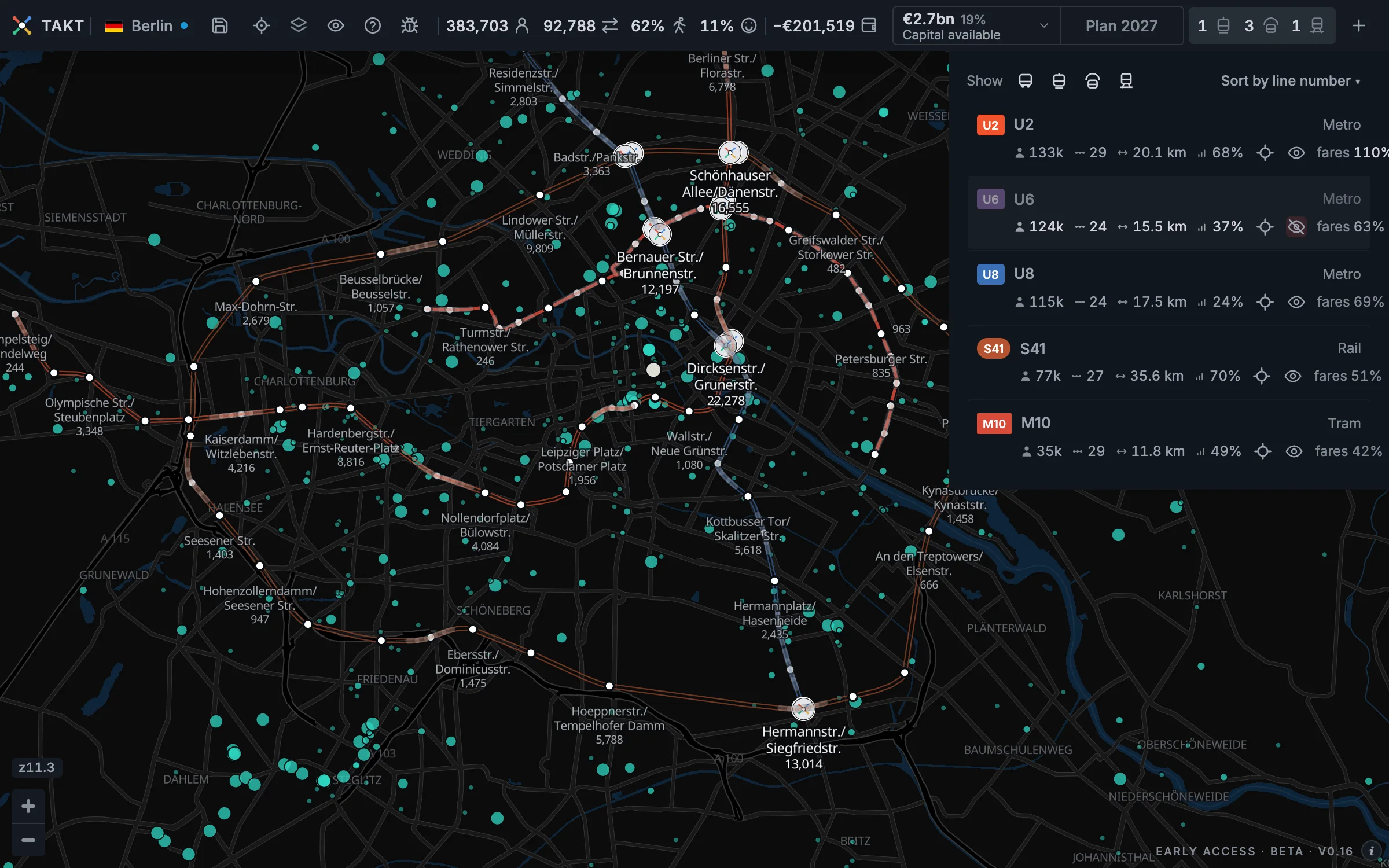Viewport: 1389px width, 868px height.
Task: Locate the U6 line with its crosshair icon
Action: tap(1265, 227)
